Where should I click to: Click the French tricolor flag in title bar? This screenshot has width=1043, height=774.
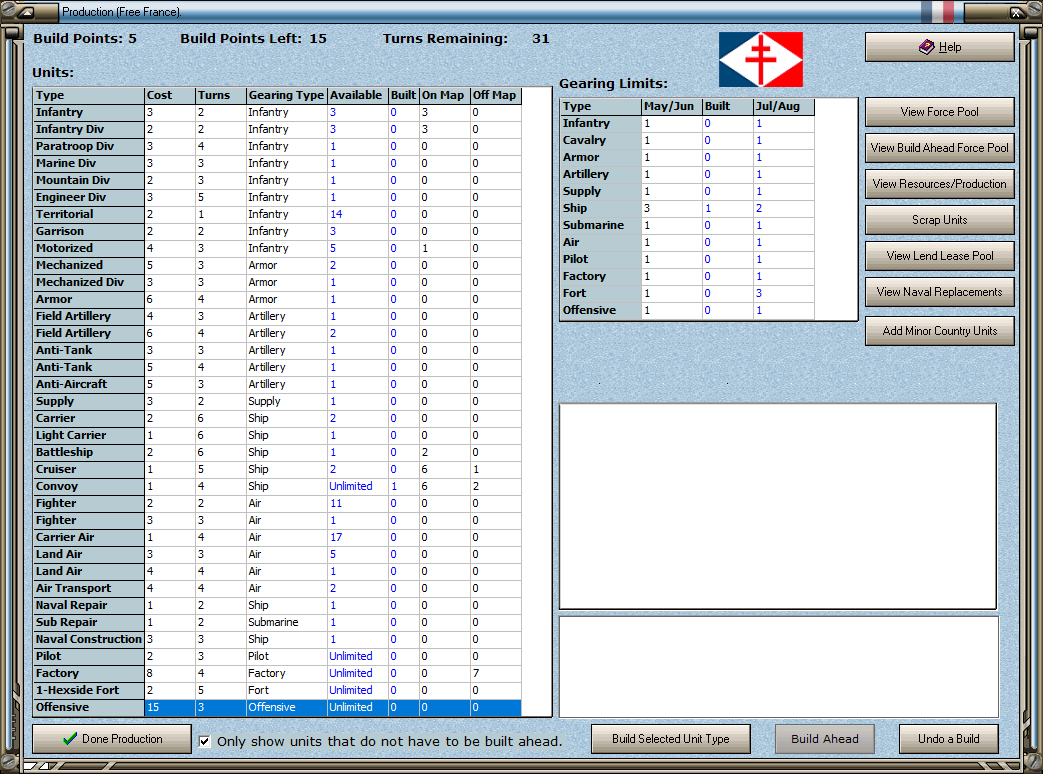(x=939, y=12)
